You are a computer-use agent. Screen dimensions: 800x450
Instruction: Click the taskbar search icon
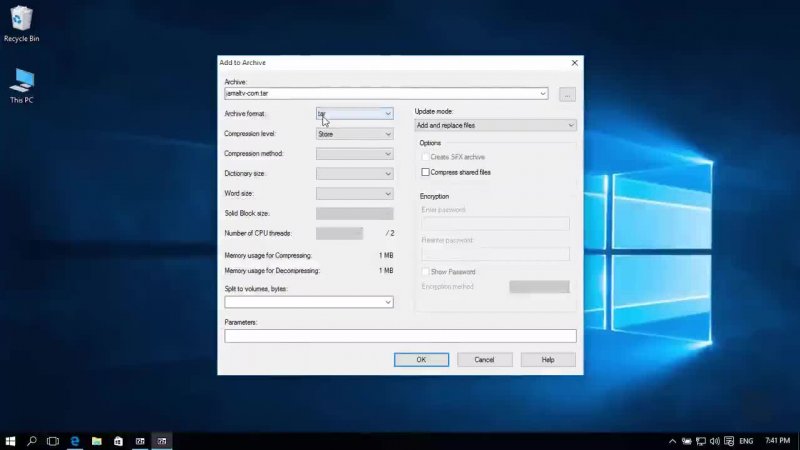[x=32, y=440]
